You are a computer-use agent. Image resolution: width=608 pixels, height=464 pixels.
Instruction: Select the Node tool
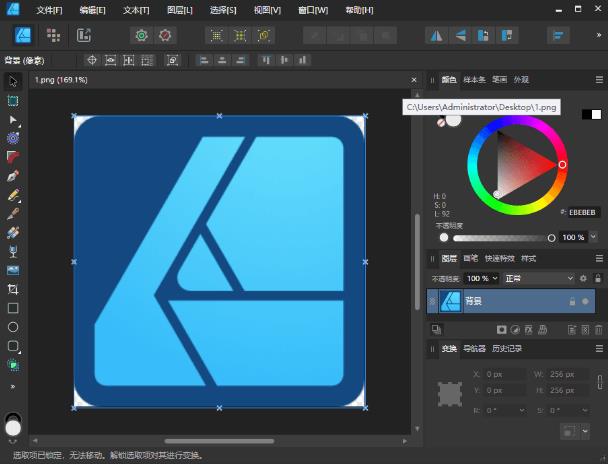point(13,119)
